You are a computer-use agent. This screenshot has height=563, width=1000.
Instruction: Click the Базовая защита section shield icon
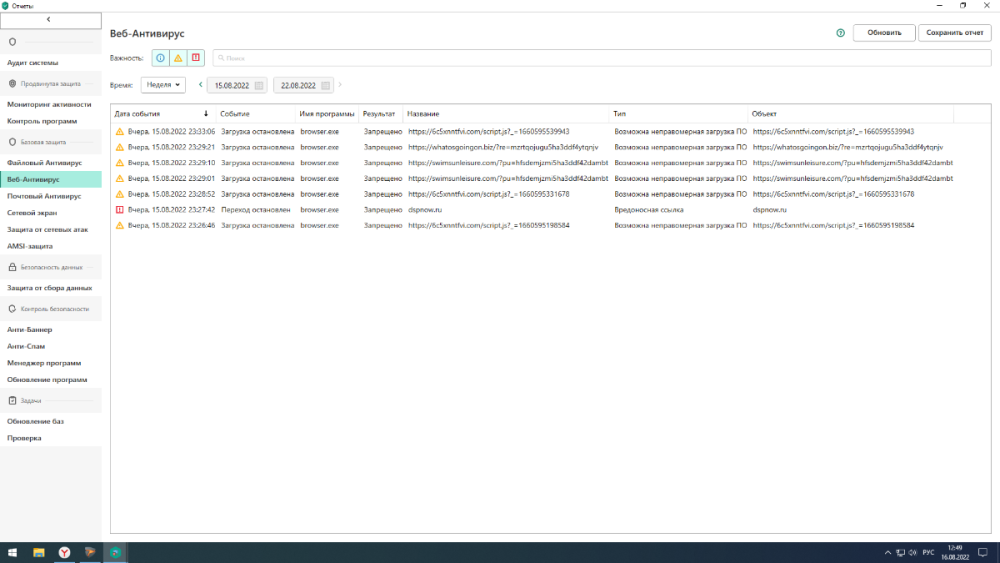click(x=12, y=142)
